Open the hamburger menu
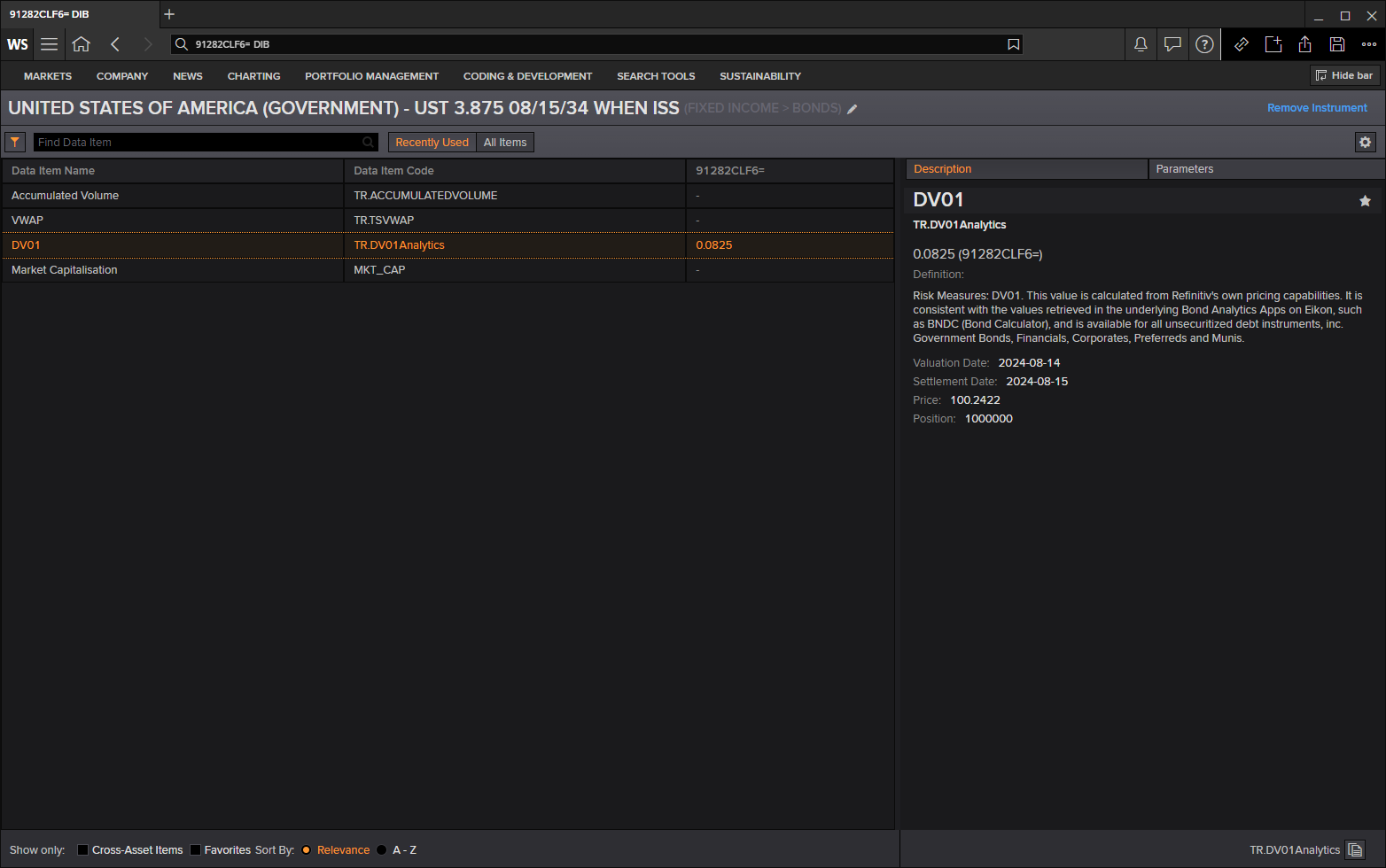 click(50, 44)
